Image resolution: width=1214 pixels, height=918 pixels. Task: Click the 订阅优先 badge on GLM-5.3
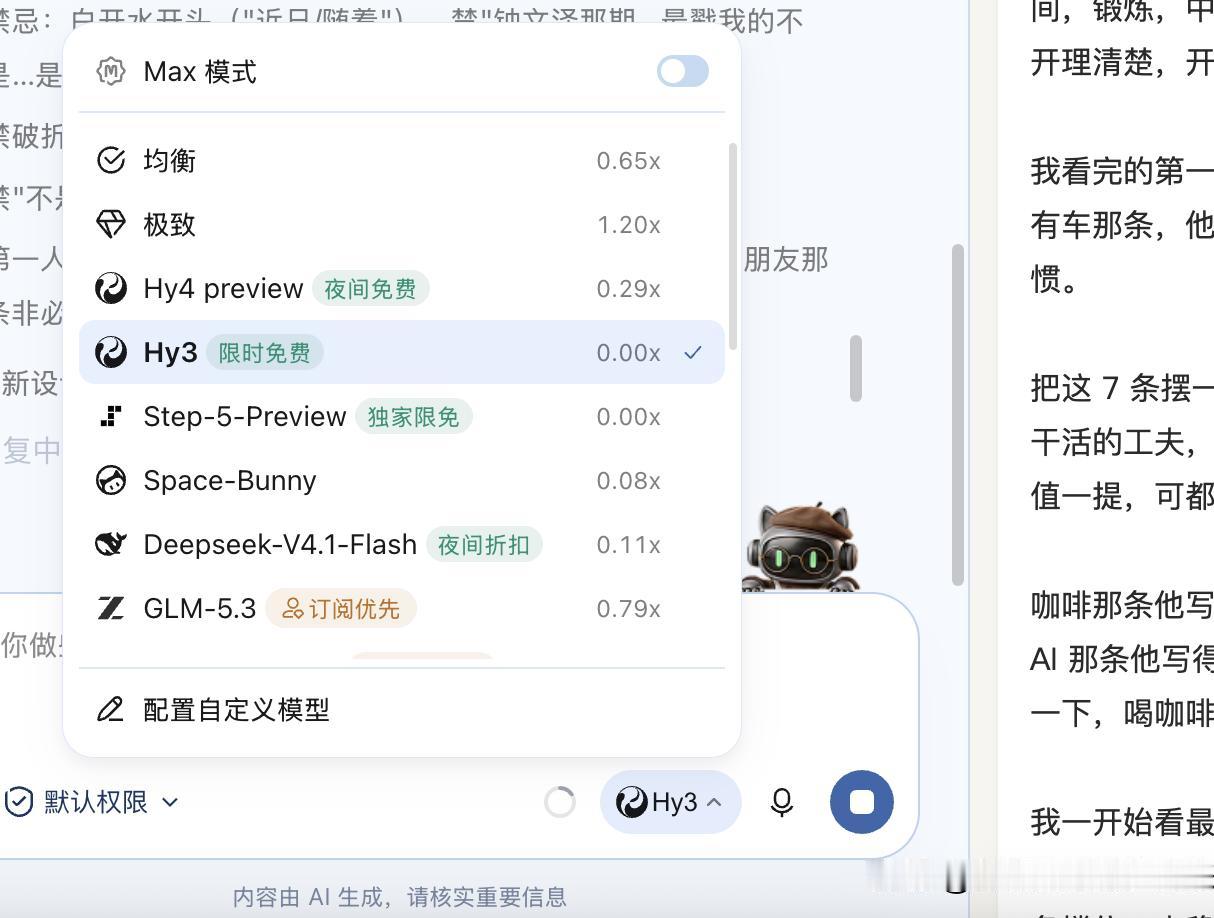[341, 608]
